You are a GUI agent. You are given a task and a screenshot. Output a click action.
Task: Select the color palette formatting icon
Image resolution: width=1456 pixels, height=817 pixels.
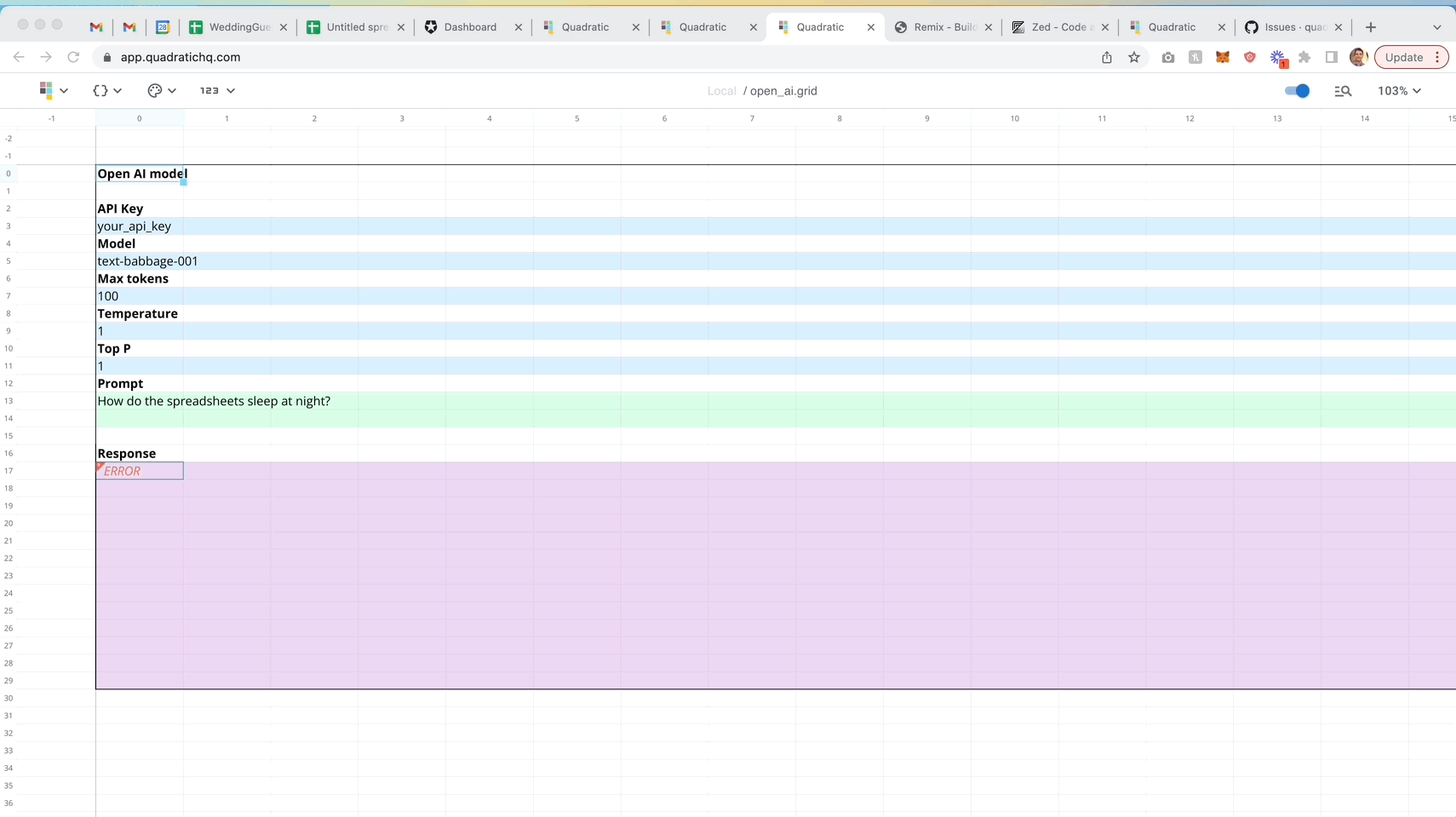[154, 90]
